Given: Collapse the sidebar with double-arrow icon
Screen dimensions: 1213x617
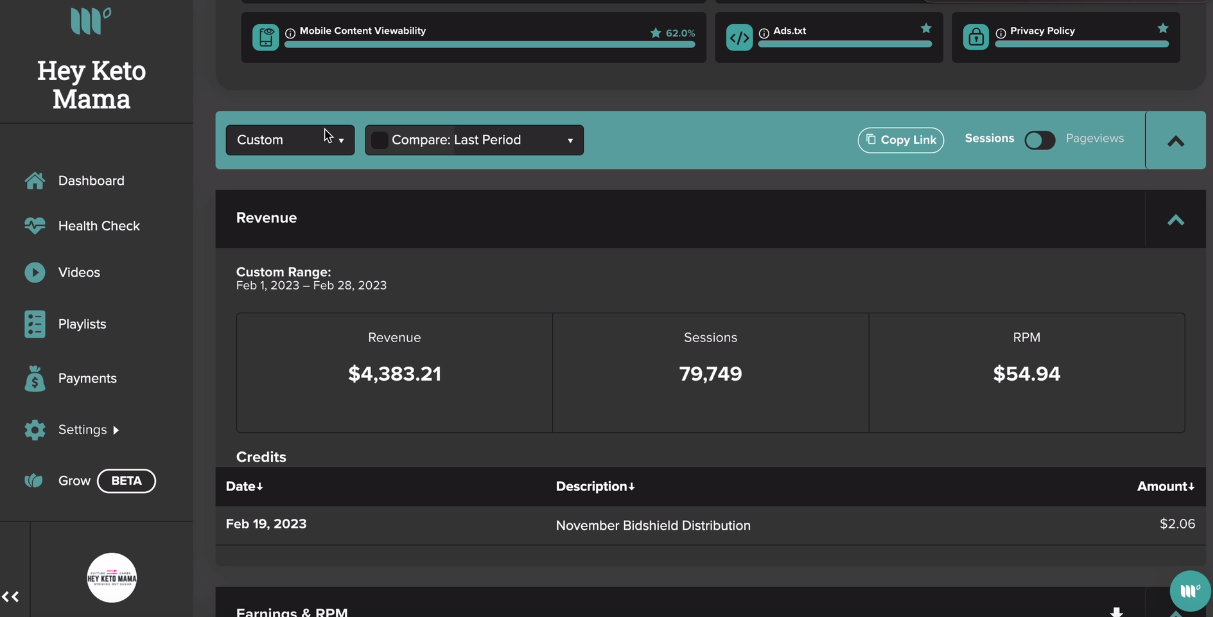Looking at the screenshot, I should point(10,597).
